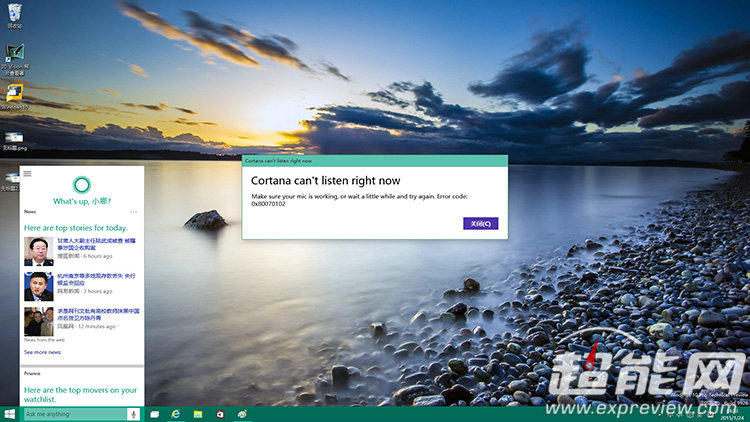750x422 pixels.
Task: Click the microphone icon in search box
Action: [133, 414]
